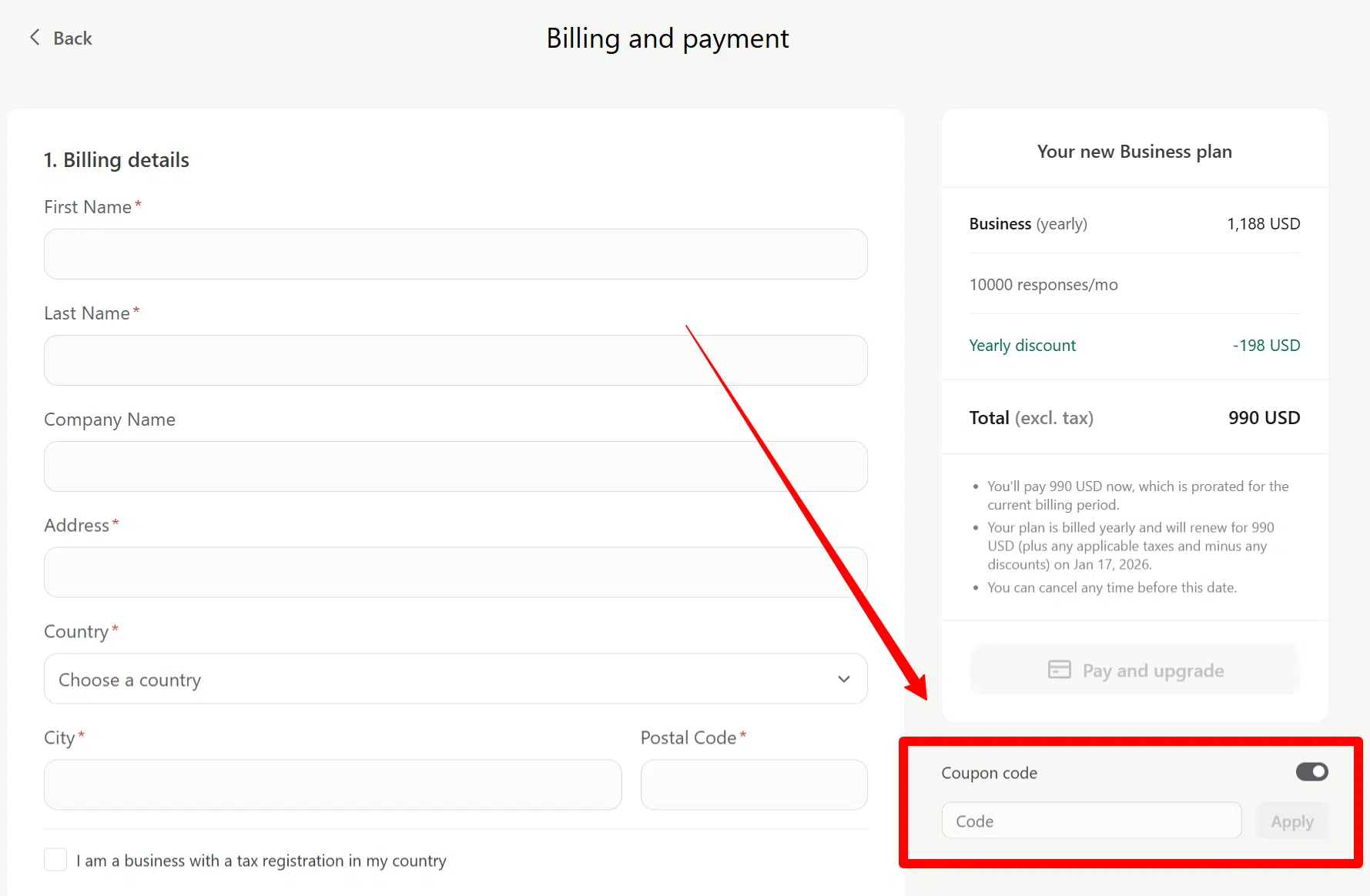Click tax registration checkbox label text
Screen dimensions: 1370x896
(261, 861)
